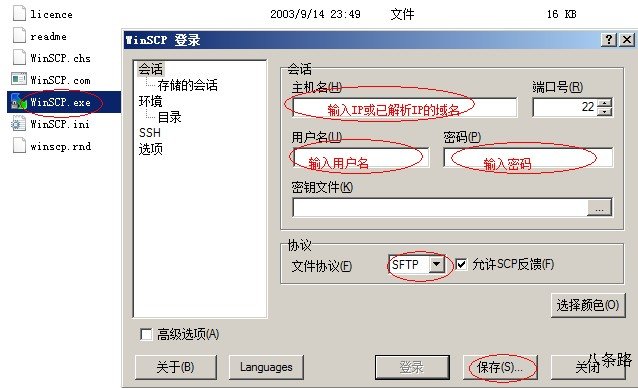Click the help question mark title button
The height and width of the screenshot is (388, 638).
609,40
